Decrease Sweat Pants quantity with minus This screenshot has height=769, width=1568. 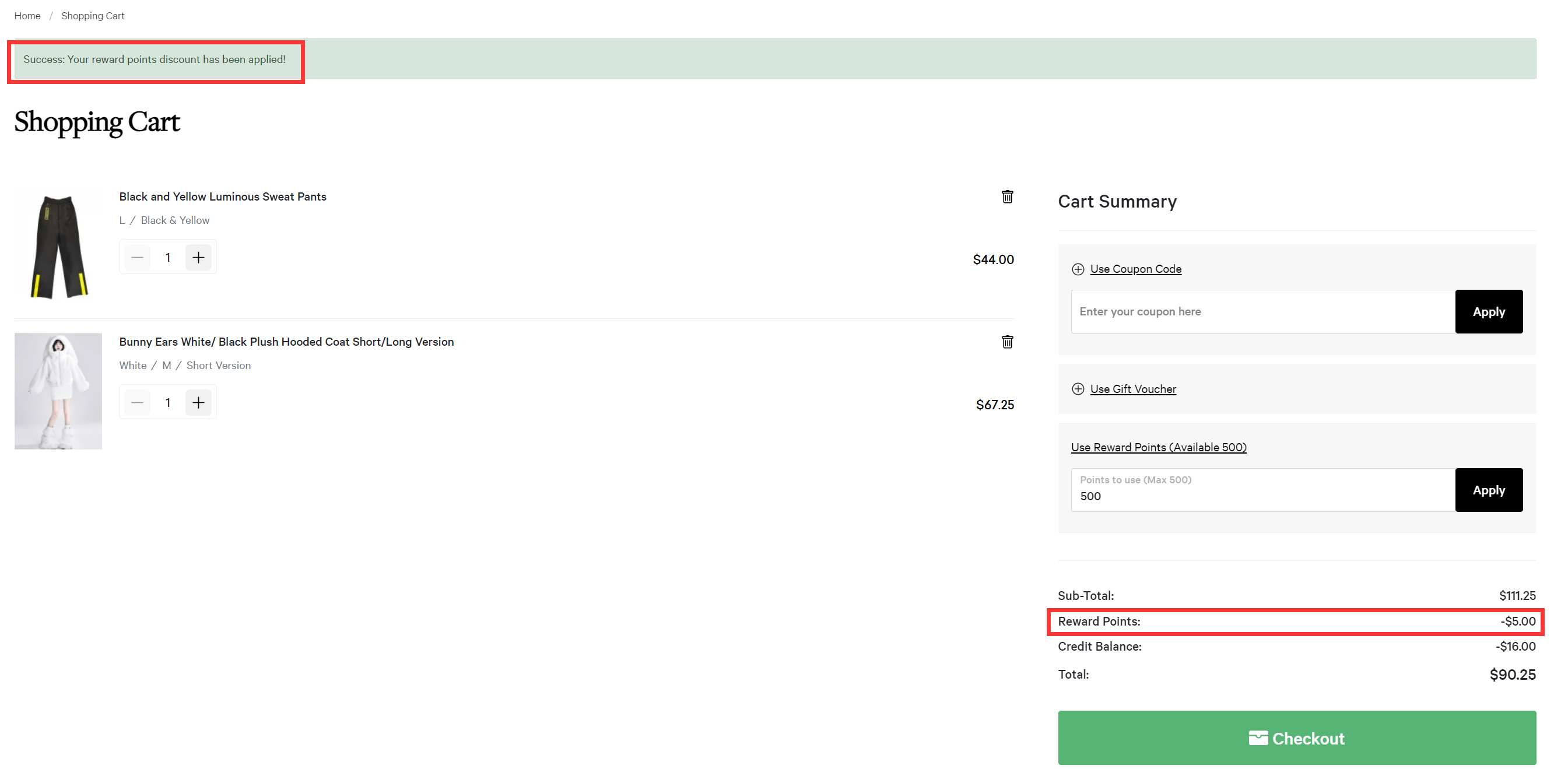click(138, 257)
